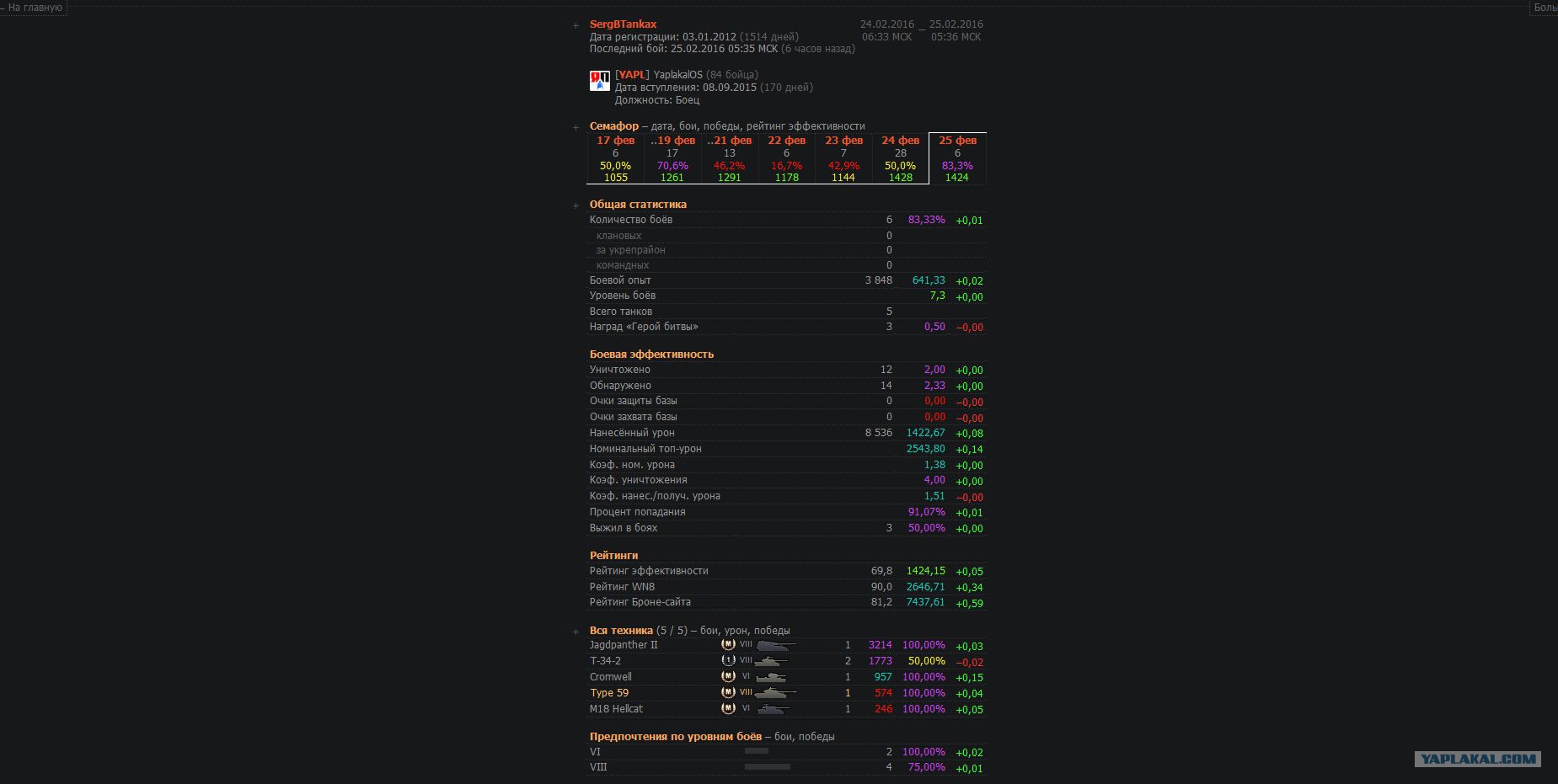Click the Type 59 mastery badge icon
This screenshot has height=784, width=1558.
[x=729, y=692]
